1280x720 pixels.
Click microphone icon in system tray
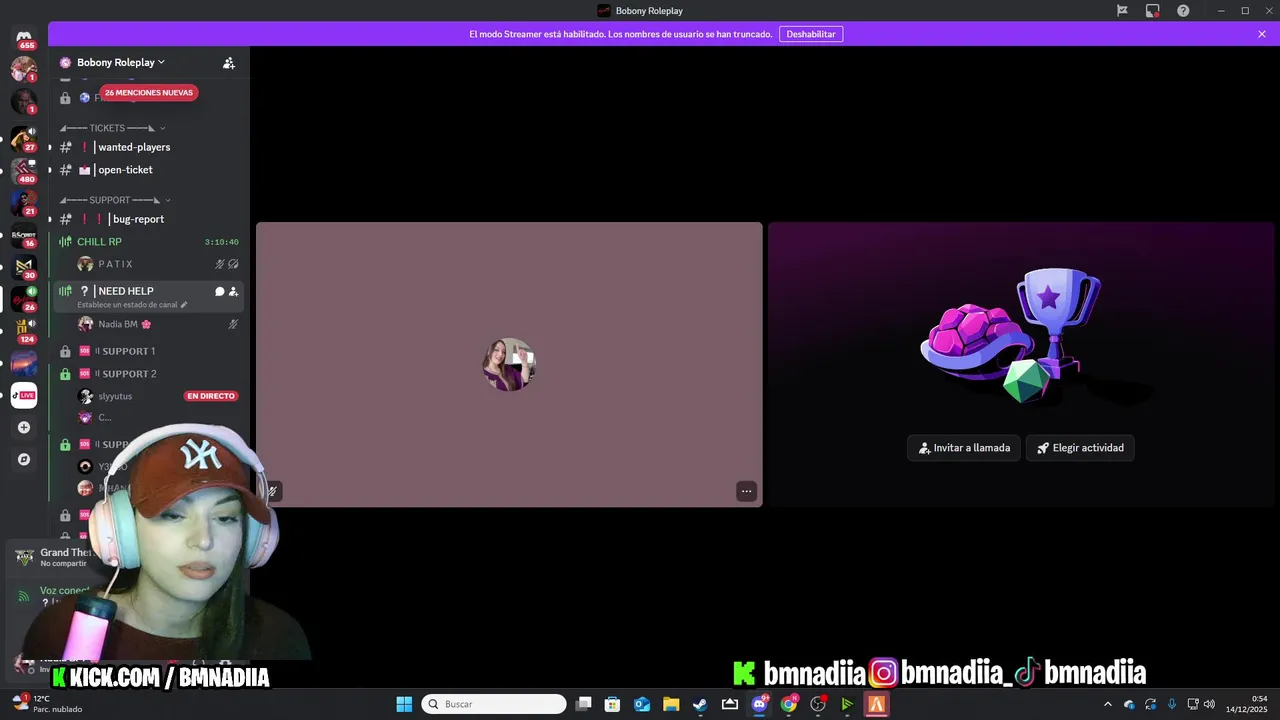pyautogui.click(x=1172, y=704)
